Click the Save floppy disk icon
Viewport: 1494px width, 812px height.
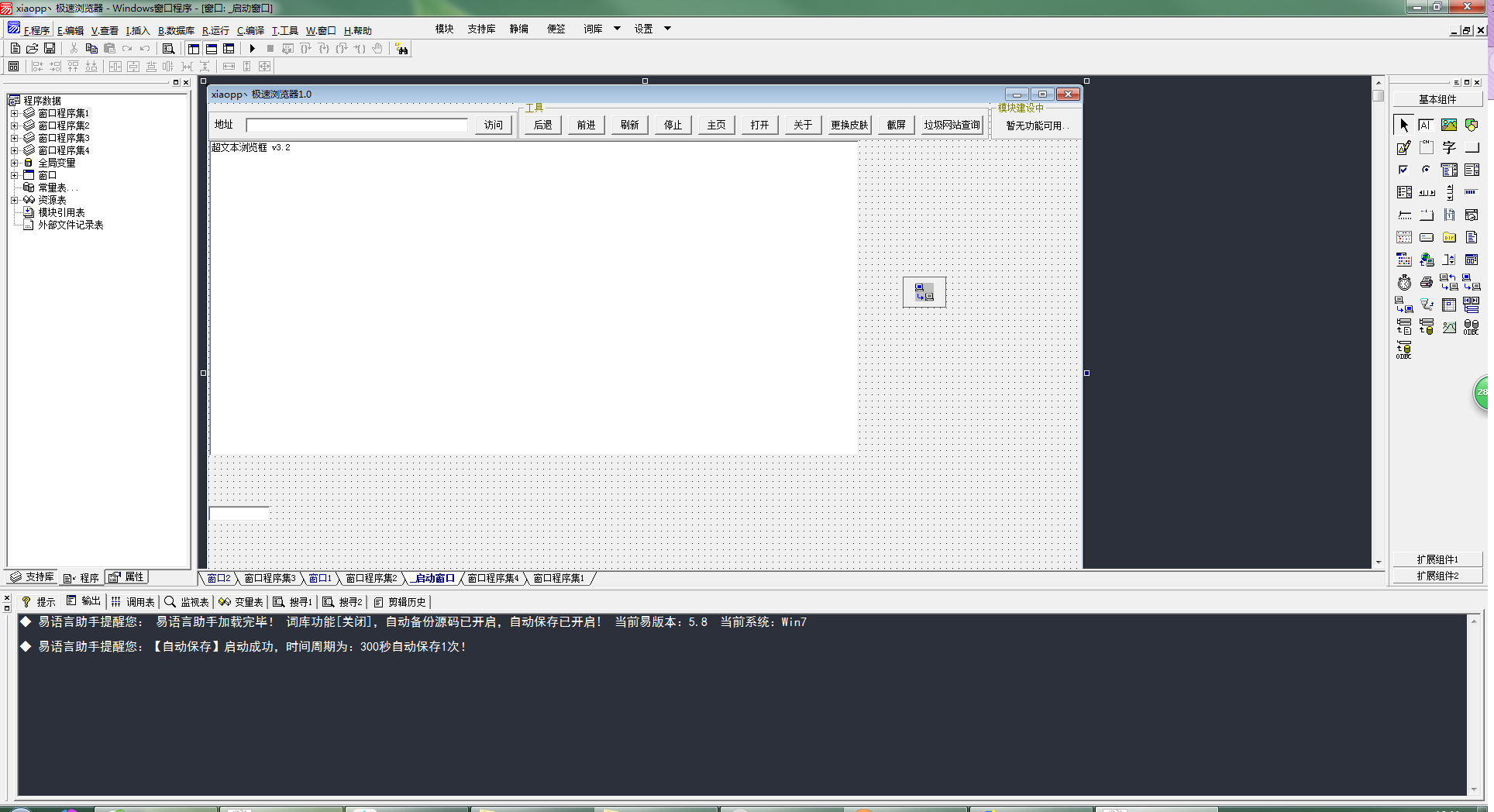click(50, 49)
